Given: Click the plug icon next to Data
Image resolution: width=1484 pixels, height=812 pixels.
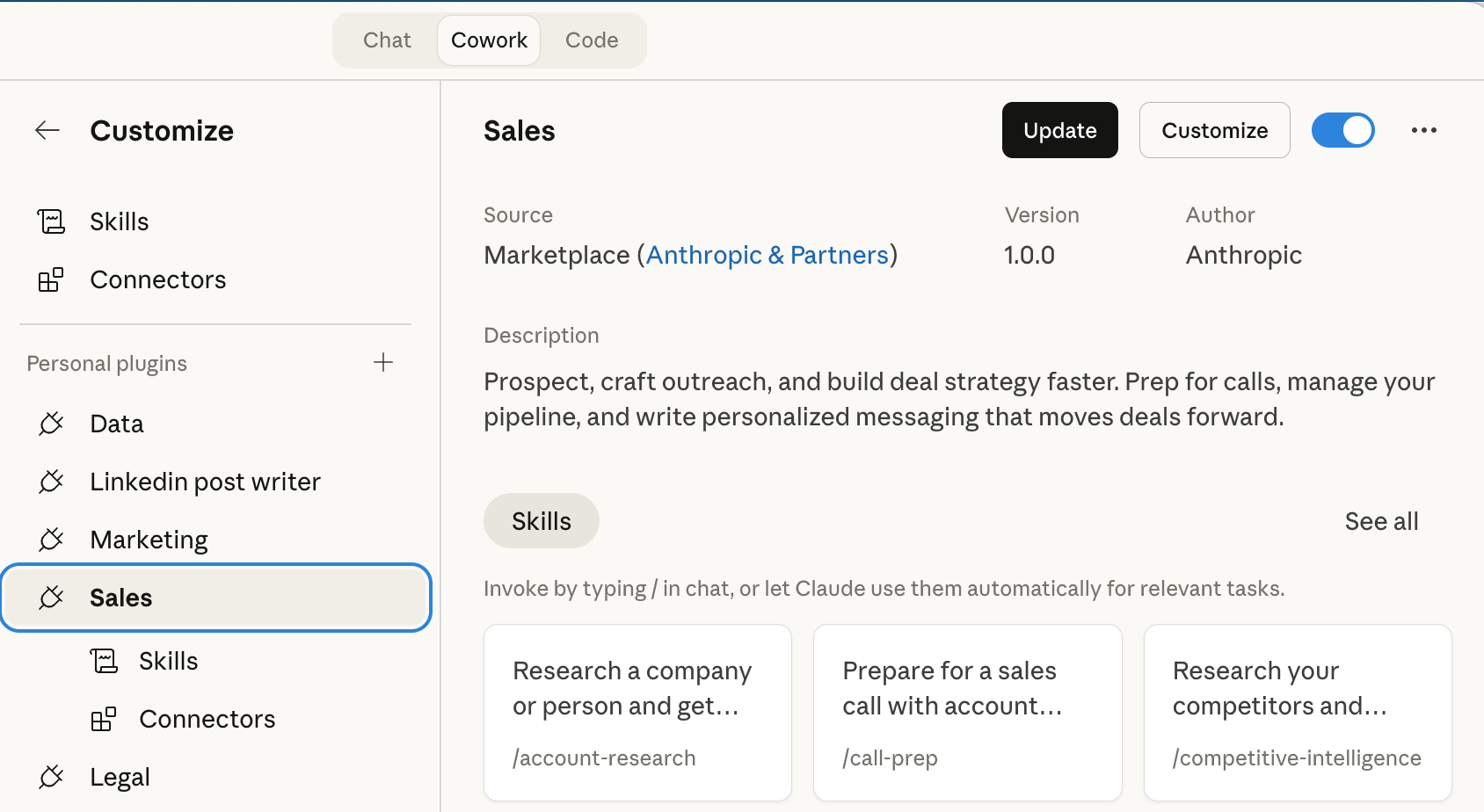Looking at the screenshot, I should tap(51, 424).
